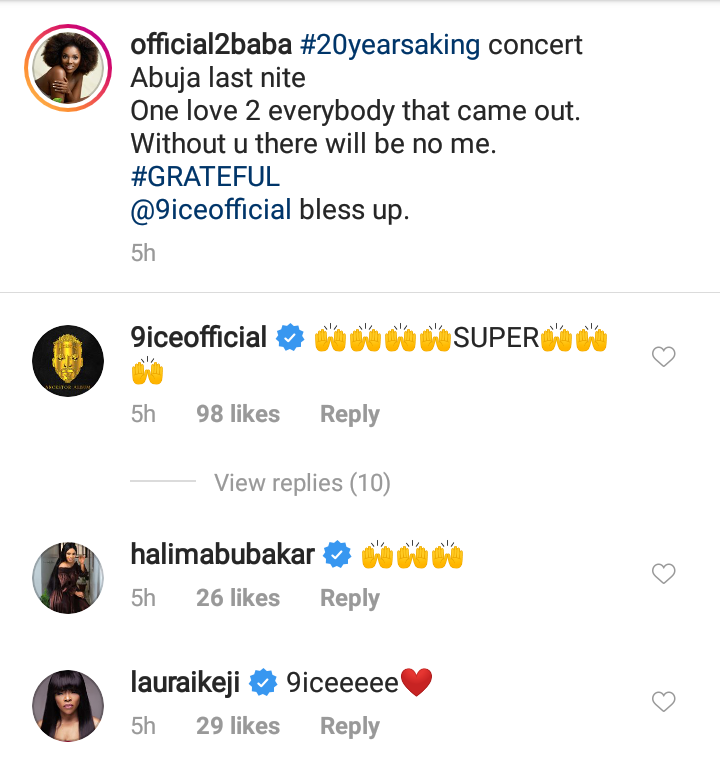Like lauraikeji's comment with the heart
This screenshot has height=782, width=720.
[664, 702]
